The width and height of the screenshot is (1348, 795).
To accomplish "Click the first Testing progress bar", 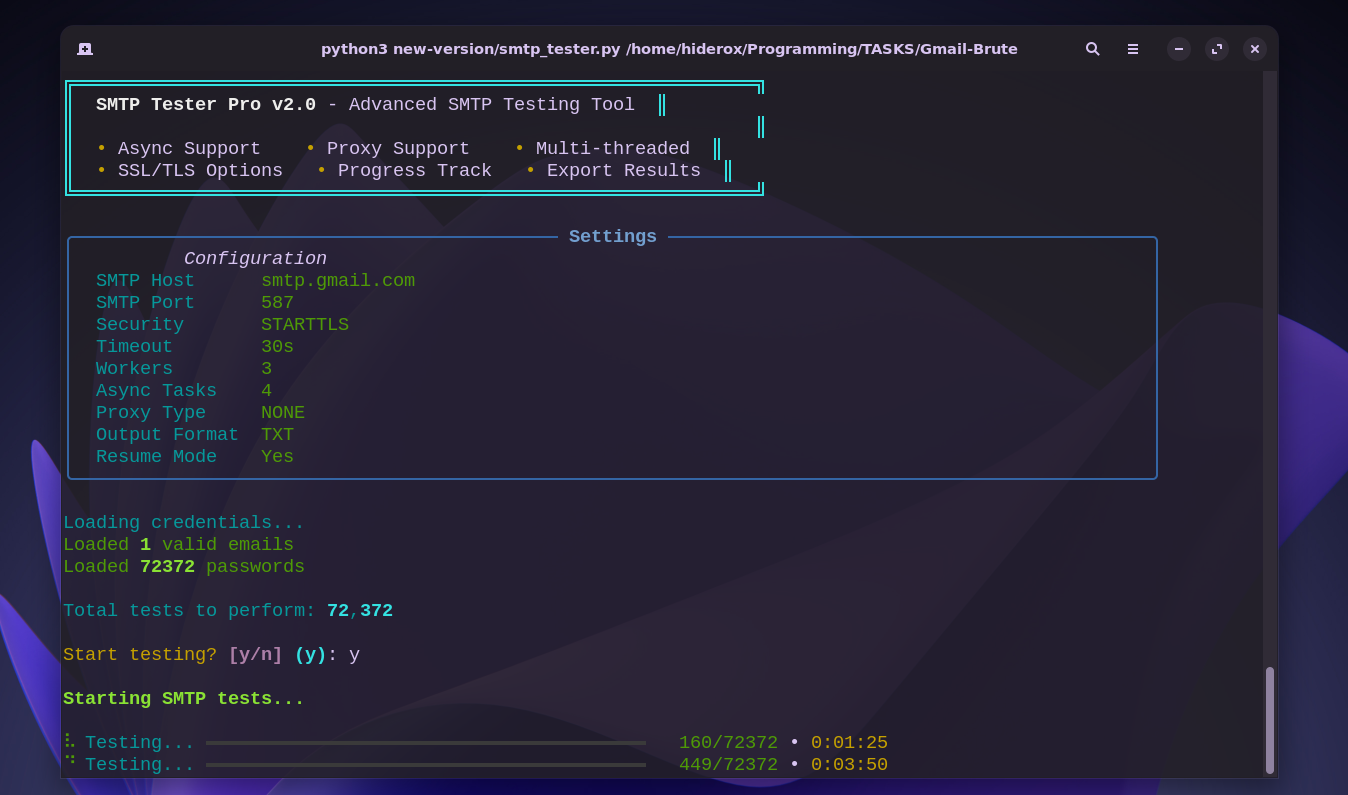I will coord(425,742).
